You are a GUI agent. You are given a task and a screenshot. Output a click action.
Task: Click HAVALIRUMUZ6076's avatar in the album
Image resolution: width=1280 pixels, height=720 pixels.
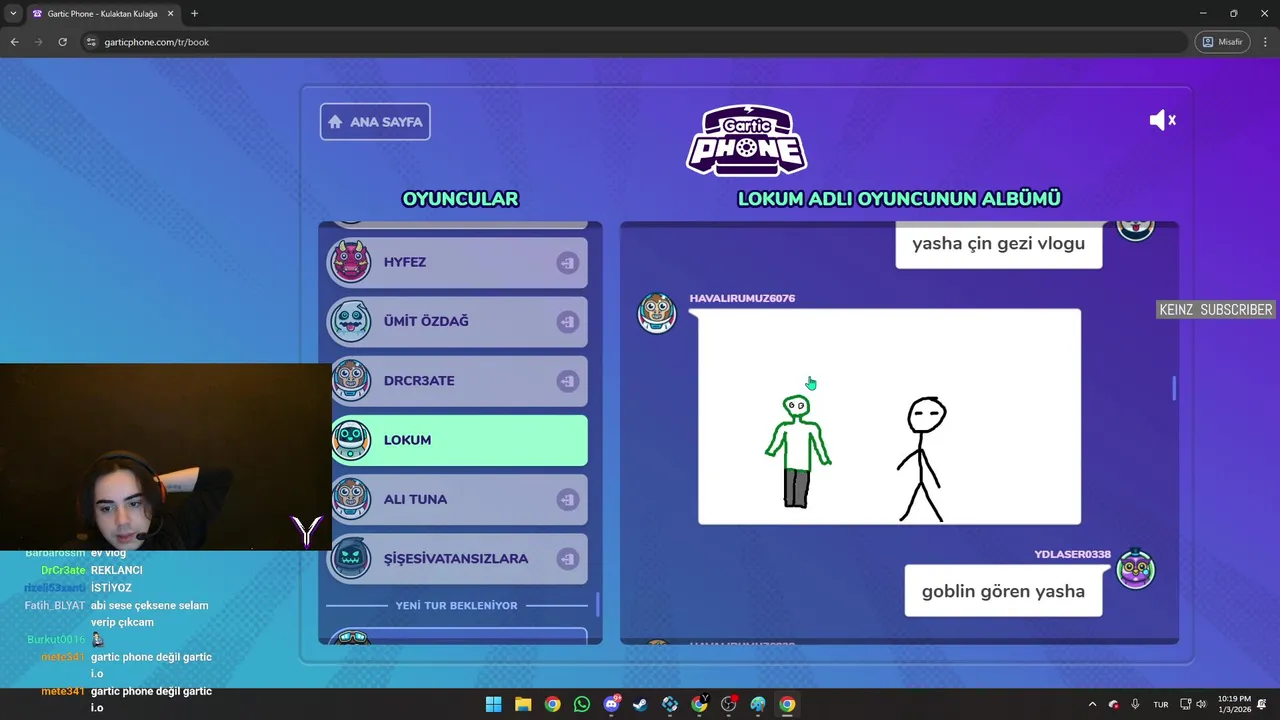coord(657,313)
